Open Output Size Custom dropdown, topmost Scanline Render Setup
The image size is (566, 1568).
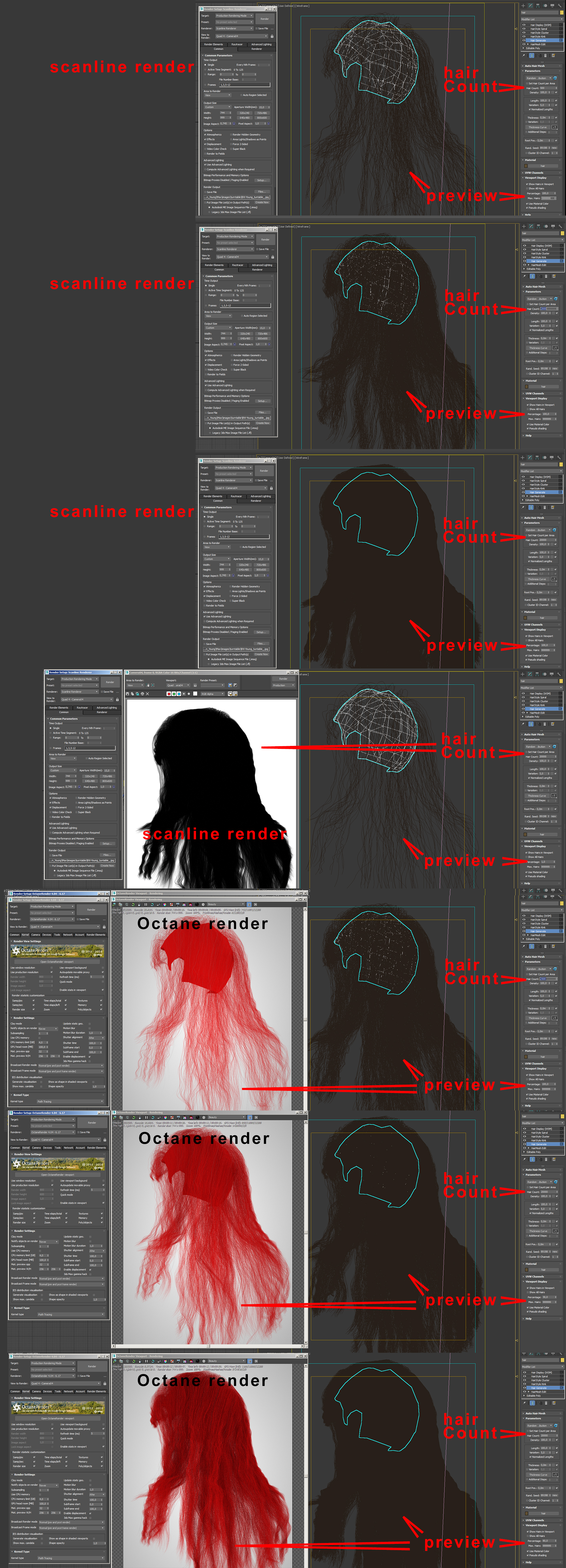click(x=217, y=107)
